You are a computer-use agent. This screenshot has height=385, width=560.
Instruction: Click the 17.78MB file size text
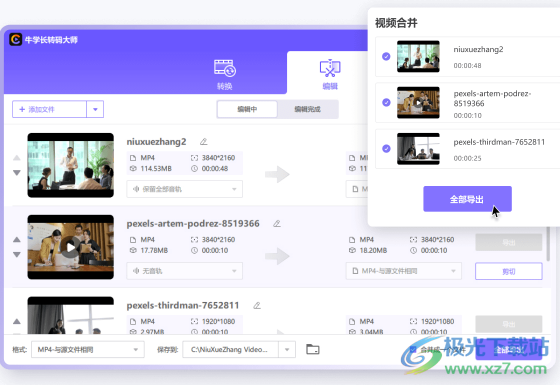click(154, 250)
